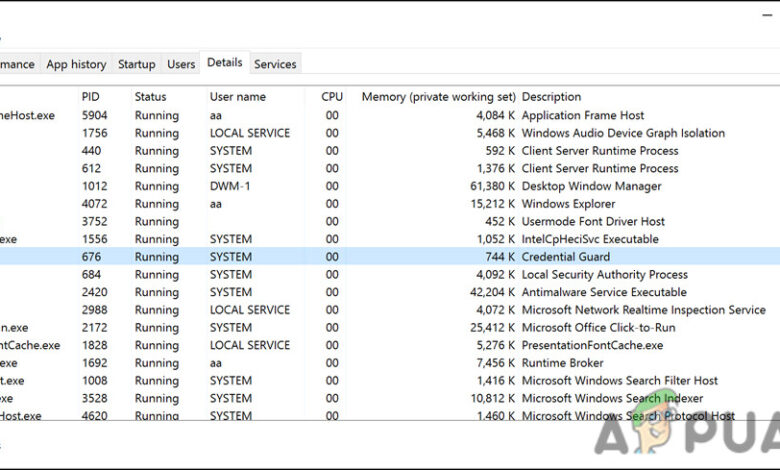780x470 pixels.
Task: Click the User name column header
Action: [237, 97]
